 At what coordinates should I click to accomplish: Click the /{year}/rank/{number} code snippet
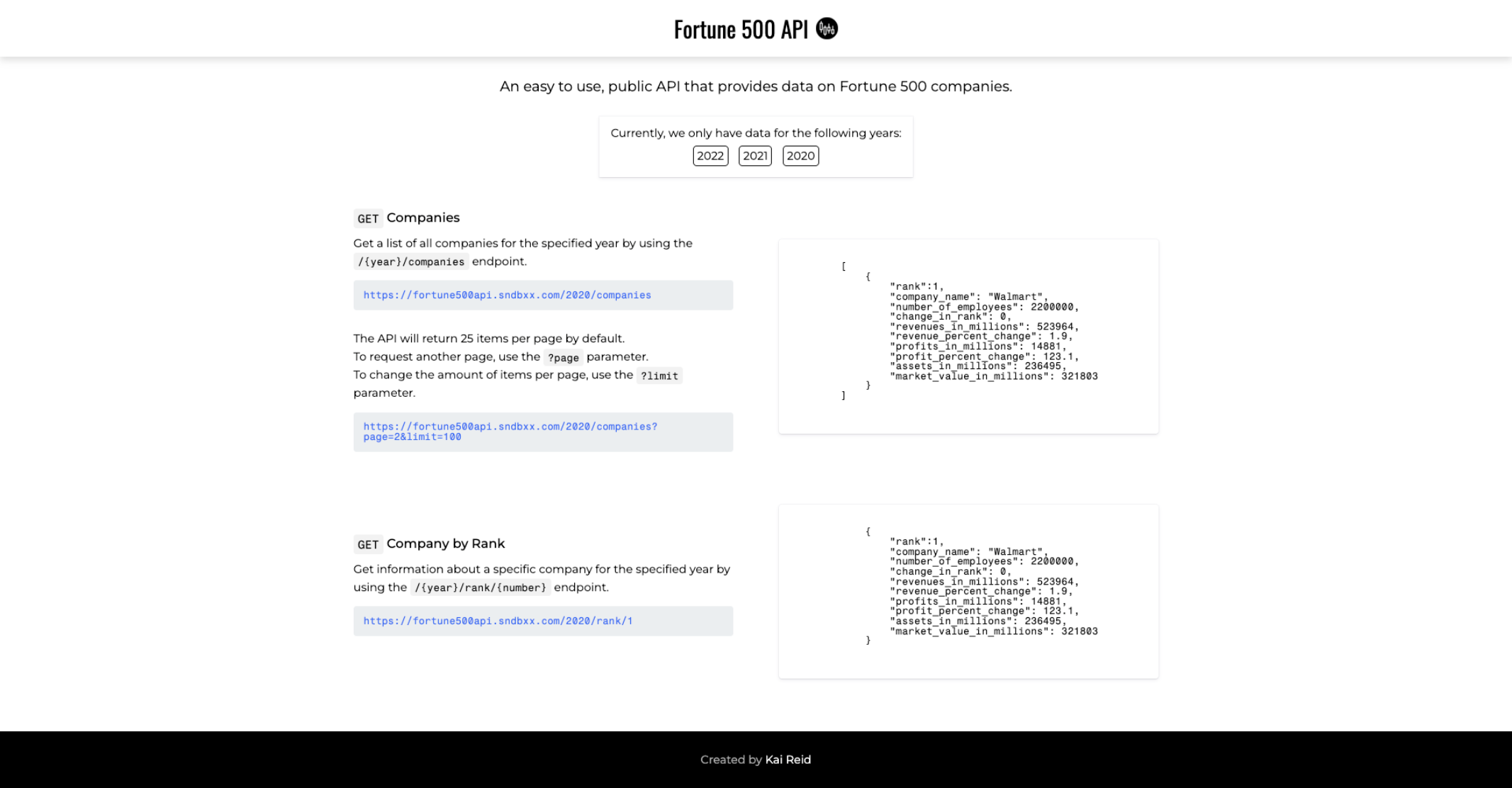click(481, 587)
